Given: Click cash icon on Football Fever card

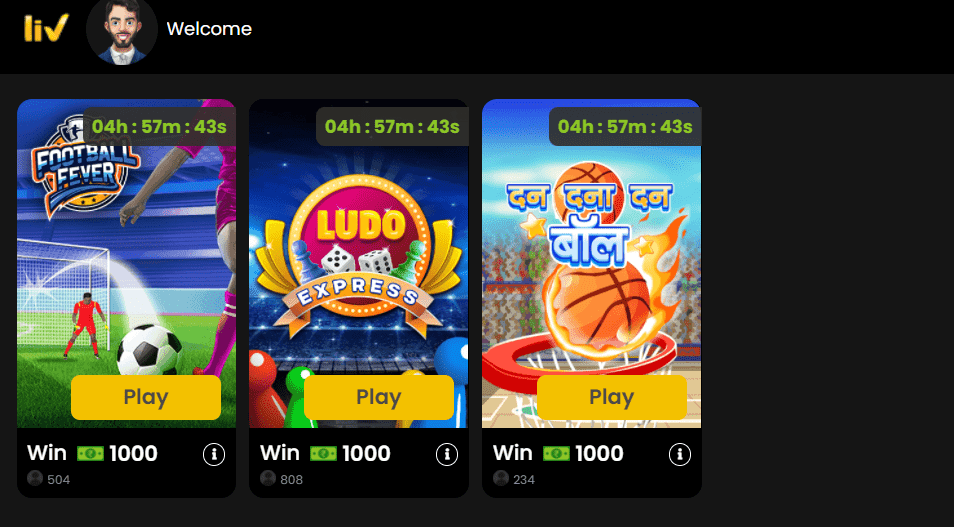Looking at the screenshot, I should [x=91, y=453].
